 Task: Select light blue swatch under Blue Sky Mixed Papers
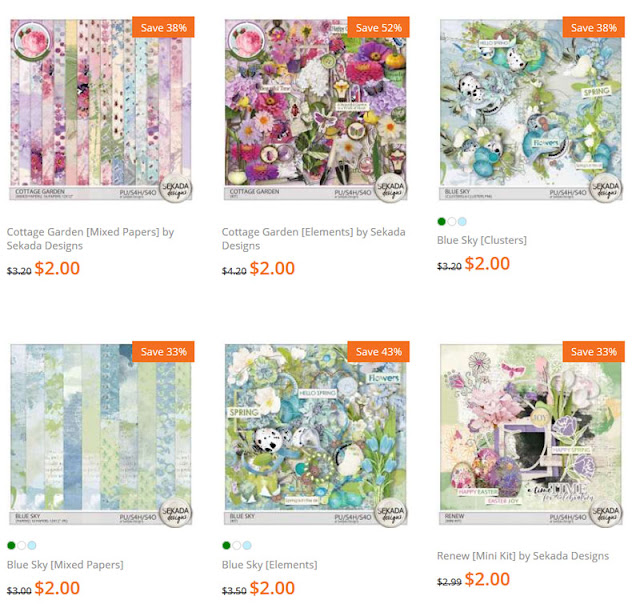click(32, 545)
